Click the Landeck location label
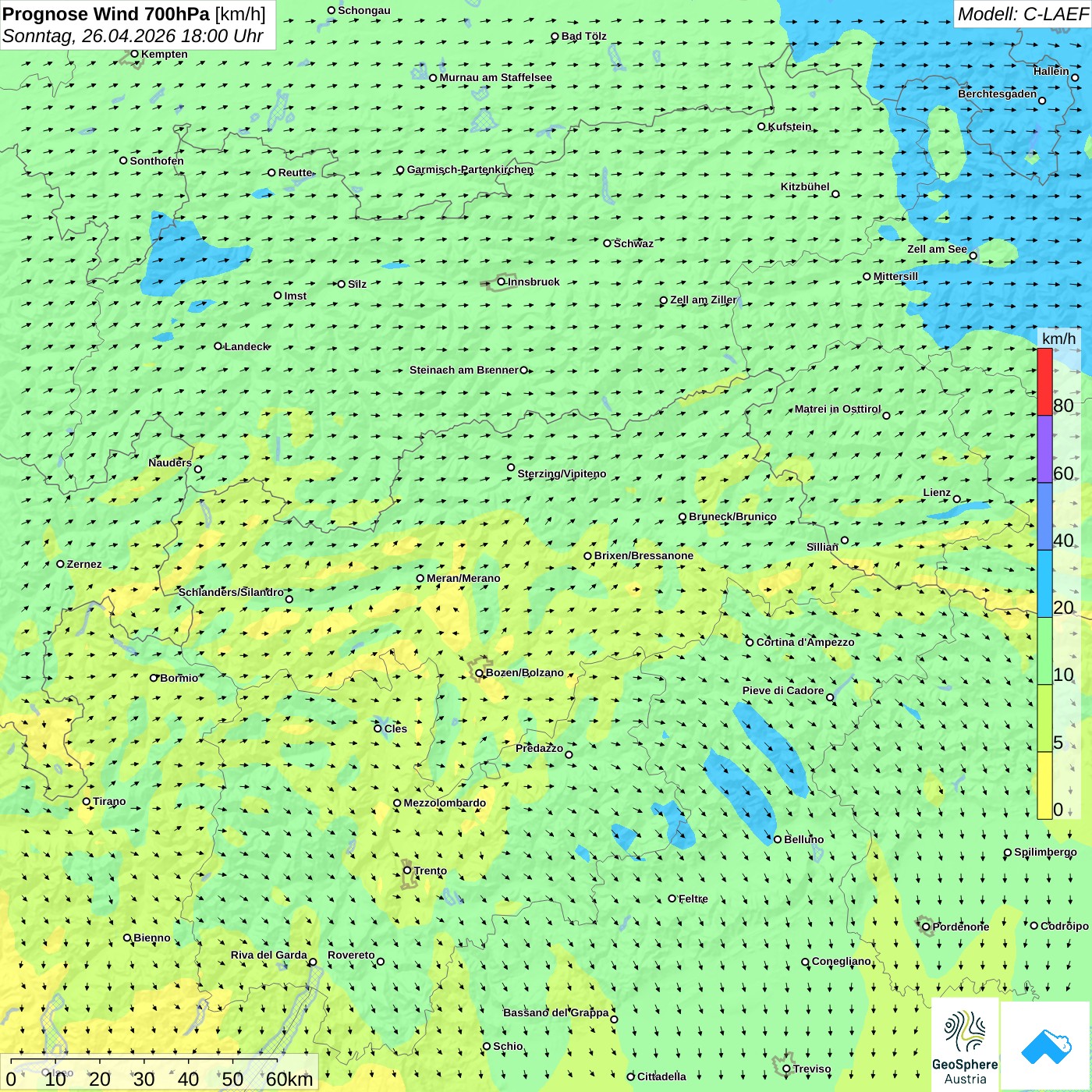1092x1092 pixels. (x=246, y=346)
